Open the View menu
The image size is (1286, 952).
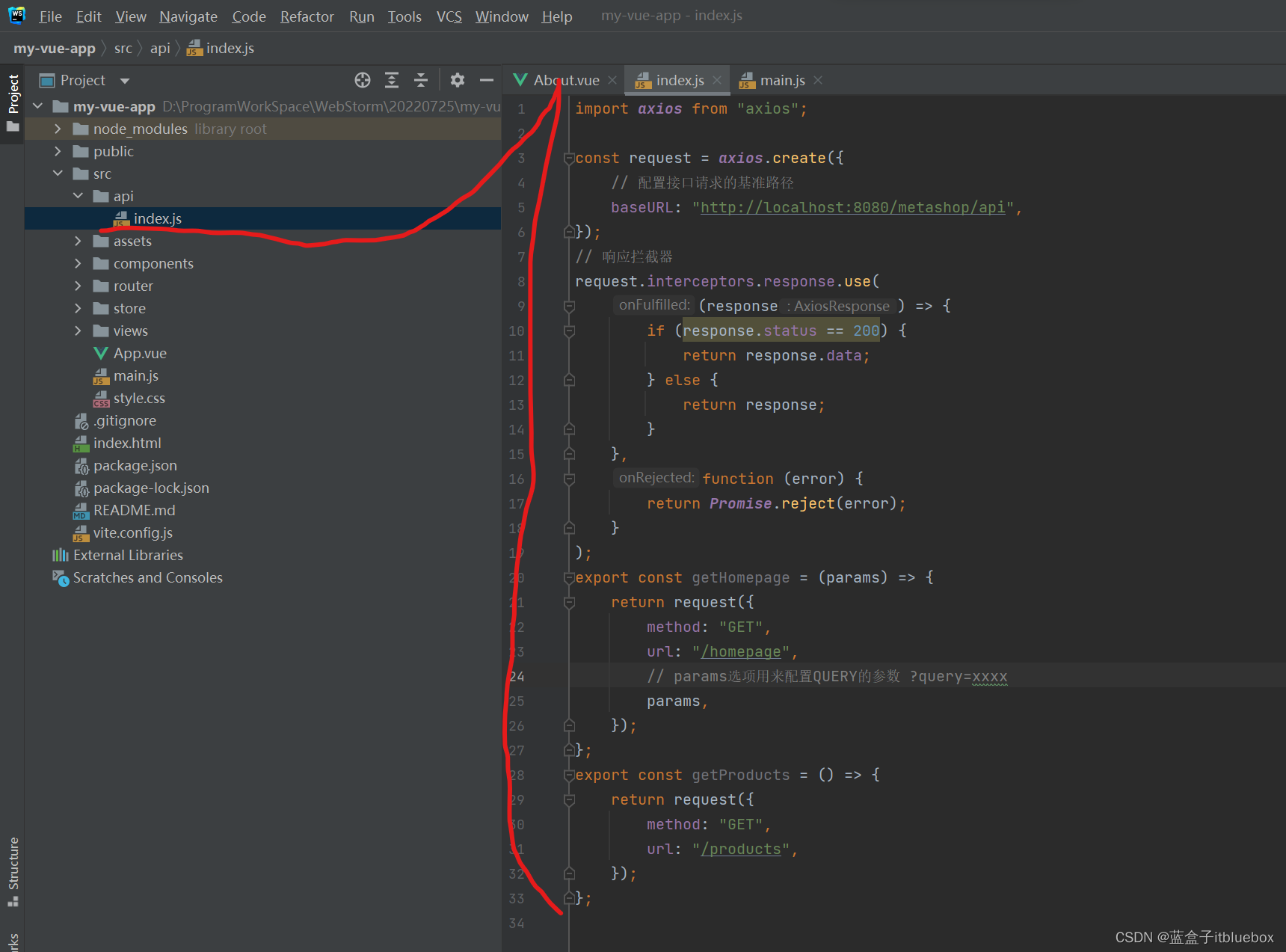point(131,16)
